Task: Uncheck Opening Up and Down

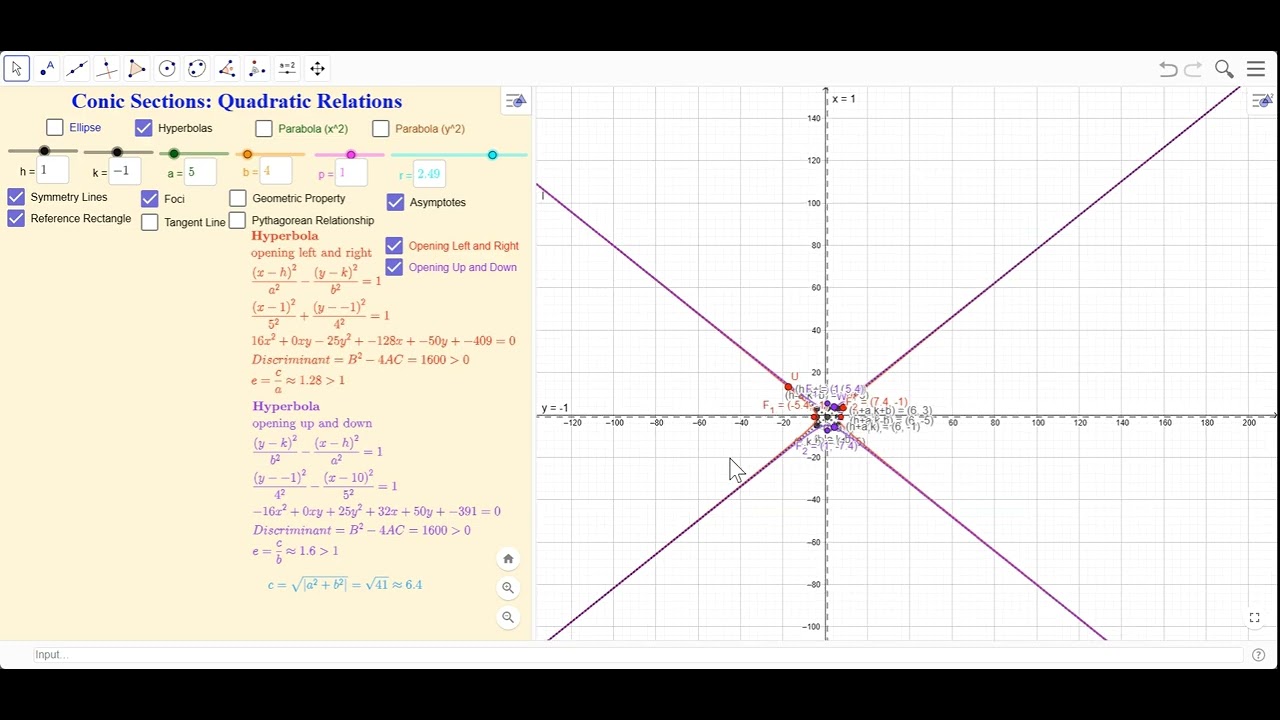Action: pos(394,267)
